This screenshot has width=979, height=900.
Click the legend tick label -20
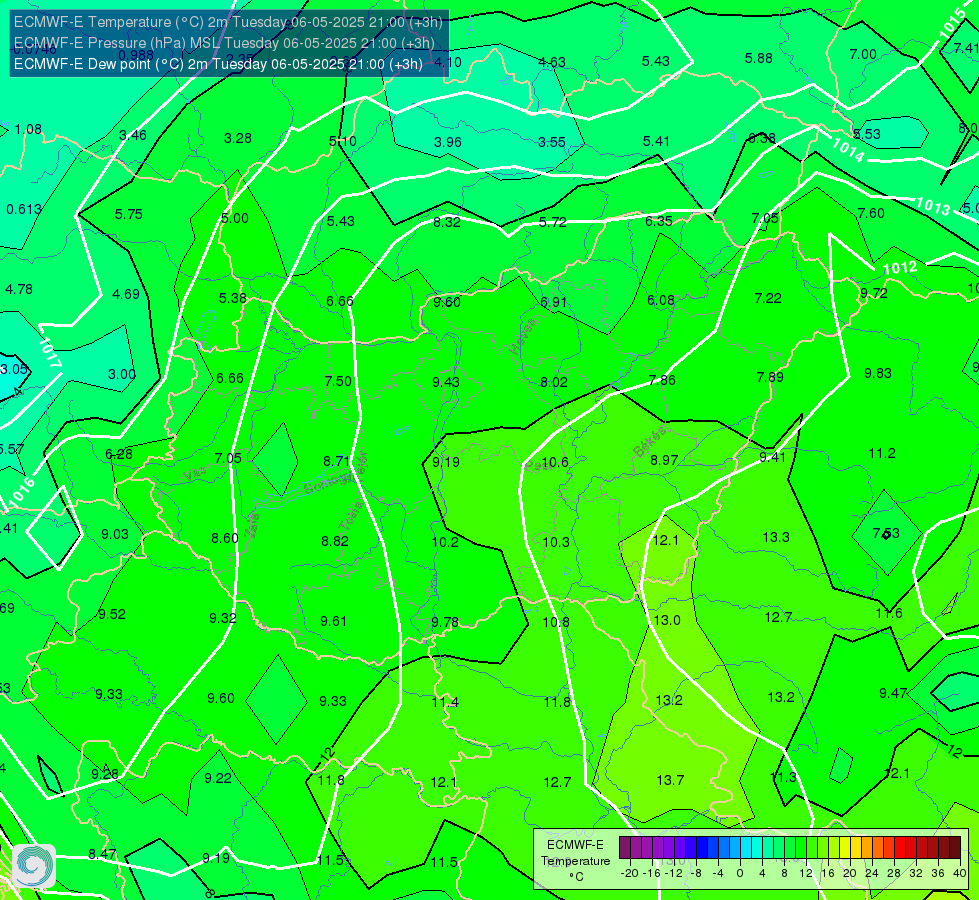tap(629, 873)
